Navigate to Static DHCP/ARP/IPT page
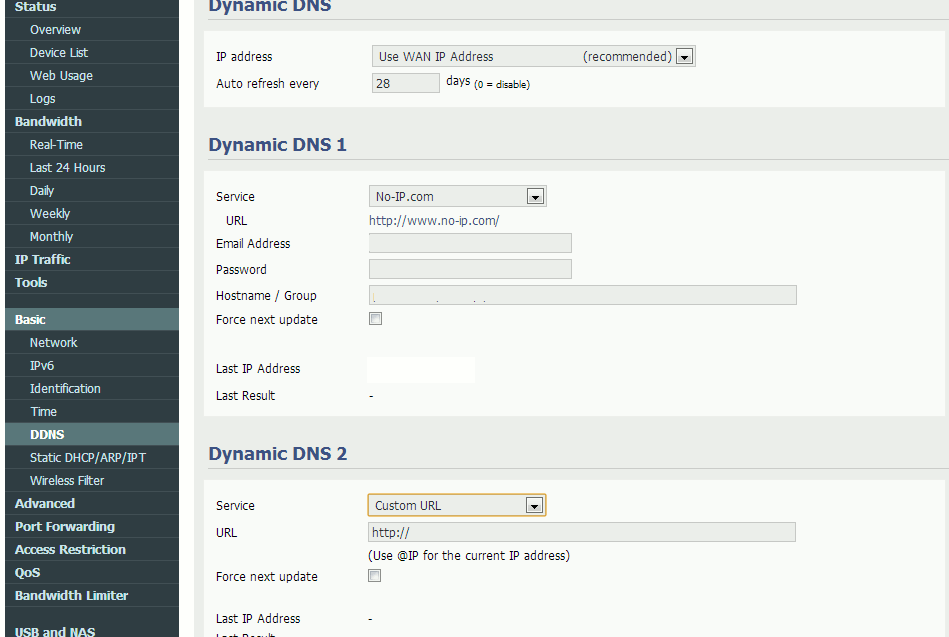This screenshot has width=949, height=637. (x=87, y=458)
